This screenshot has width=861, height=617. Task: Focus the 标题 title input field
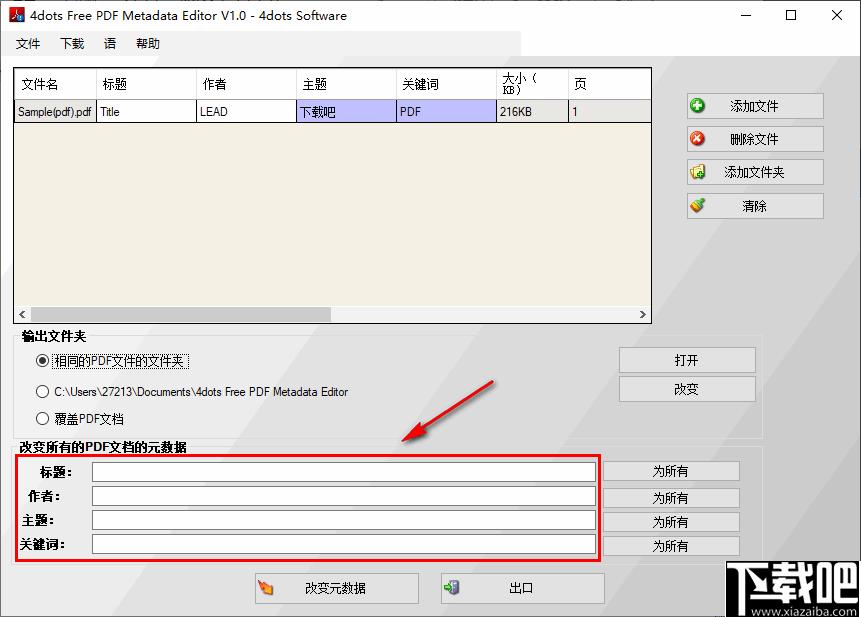click(344, 472)
